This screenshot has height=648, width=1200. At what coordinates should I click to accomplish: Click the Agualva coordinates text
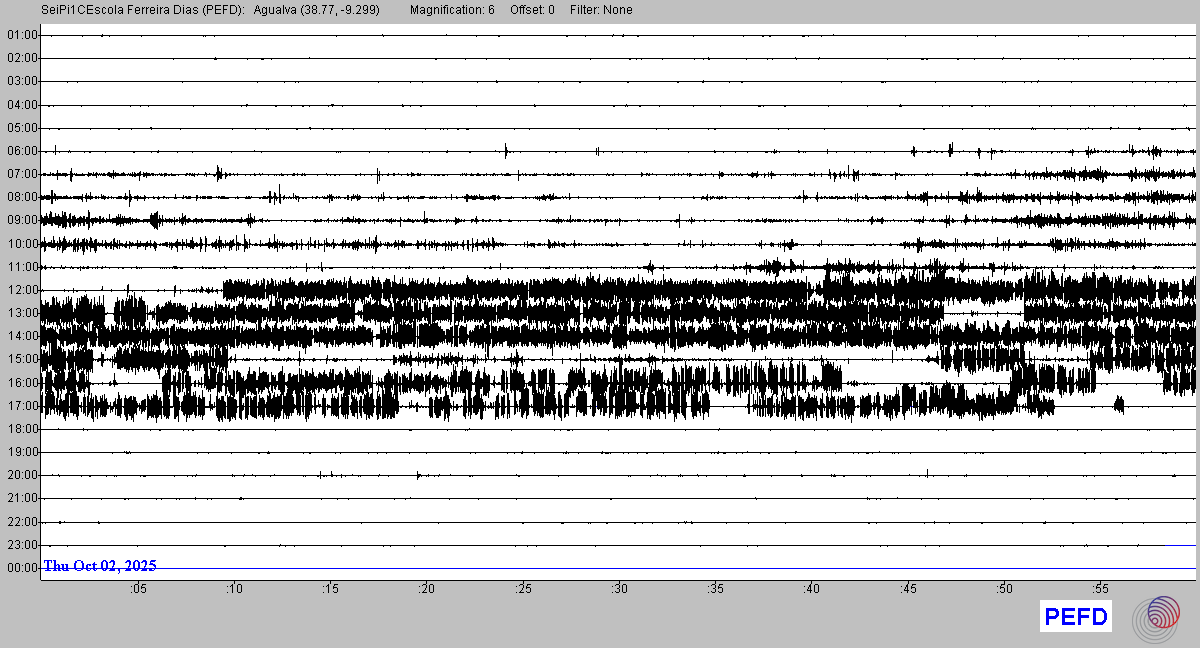[317, 10]
